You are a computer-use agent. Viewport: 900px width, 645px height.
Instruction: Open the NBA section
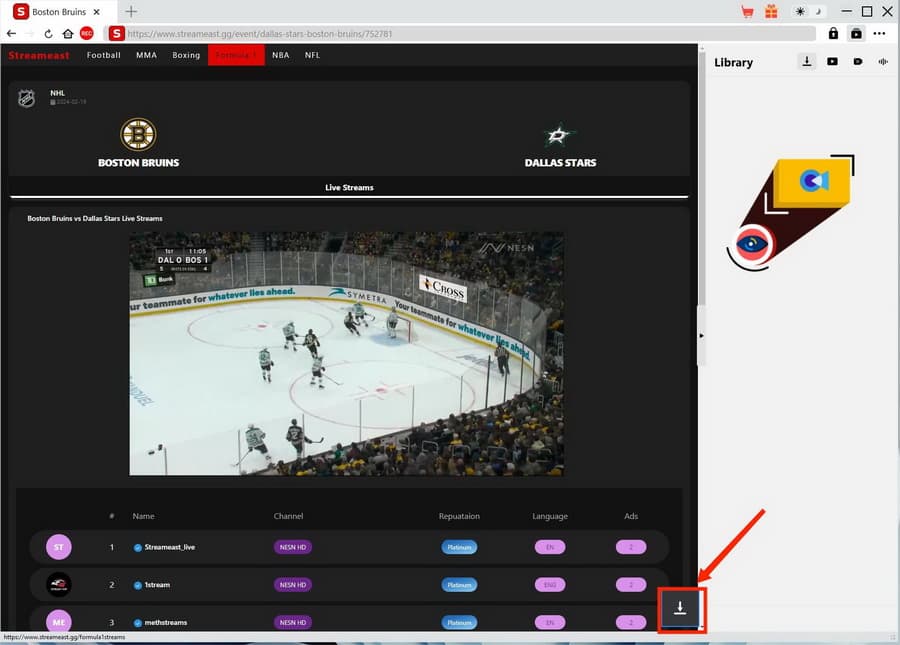pos(280,55)
